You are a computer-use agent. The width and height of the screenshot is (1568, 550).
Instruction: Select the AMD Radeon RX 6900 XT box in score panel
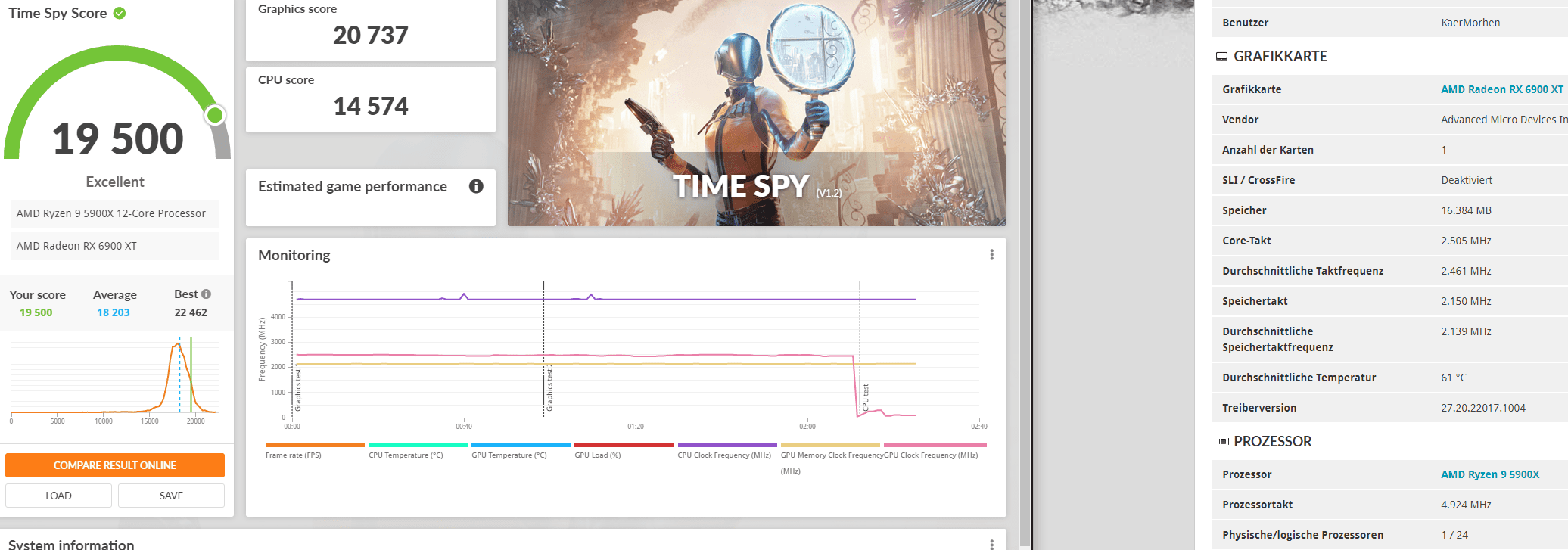point(114,246)
